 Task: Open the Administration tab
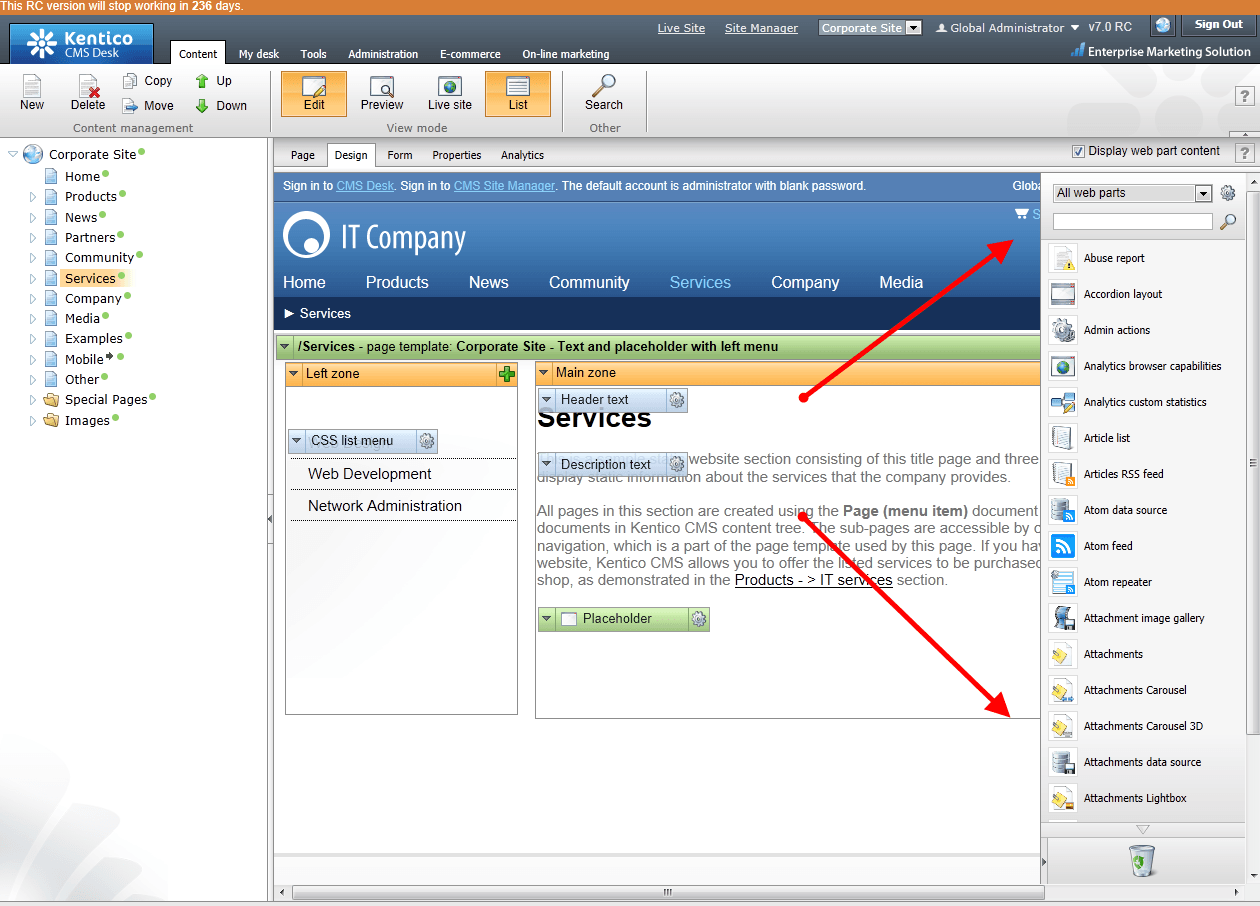coord(383,54)
